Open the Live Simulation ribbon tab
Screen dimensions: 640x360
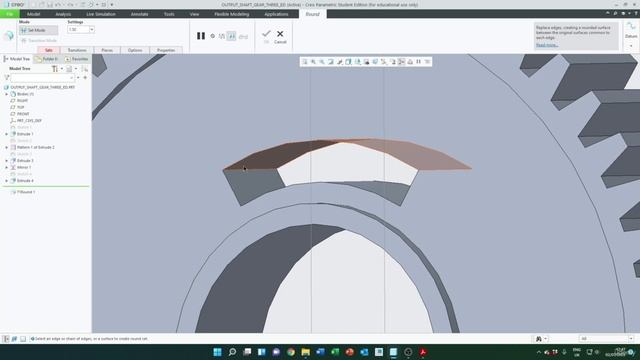[101, 14]
